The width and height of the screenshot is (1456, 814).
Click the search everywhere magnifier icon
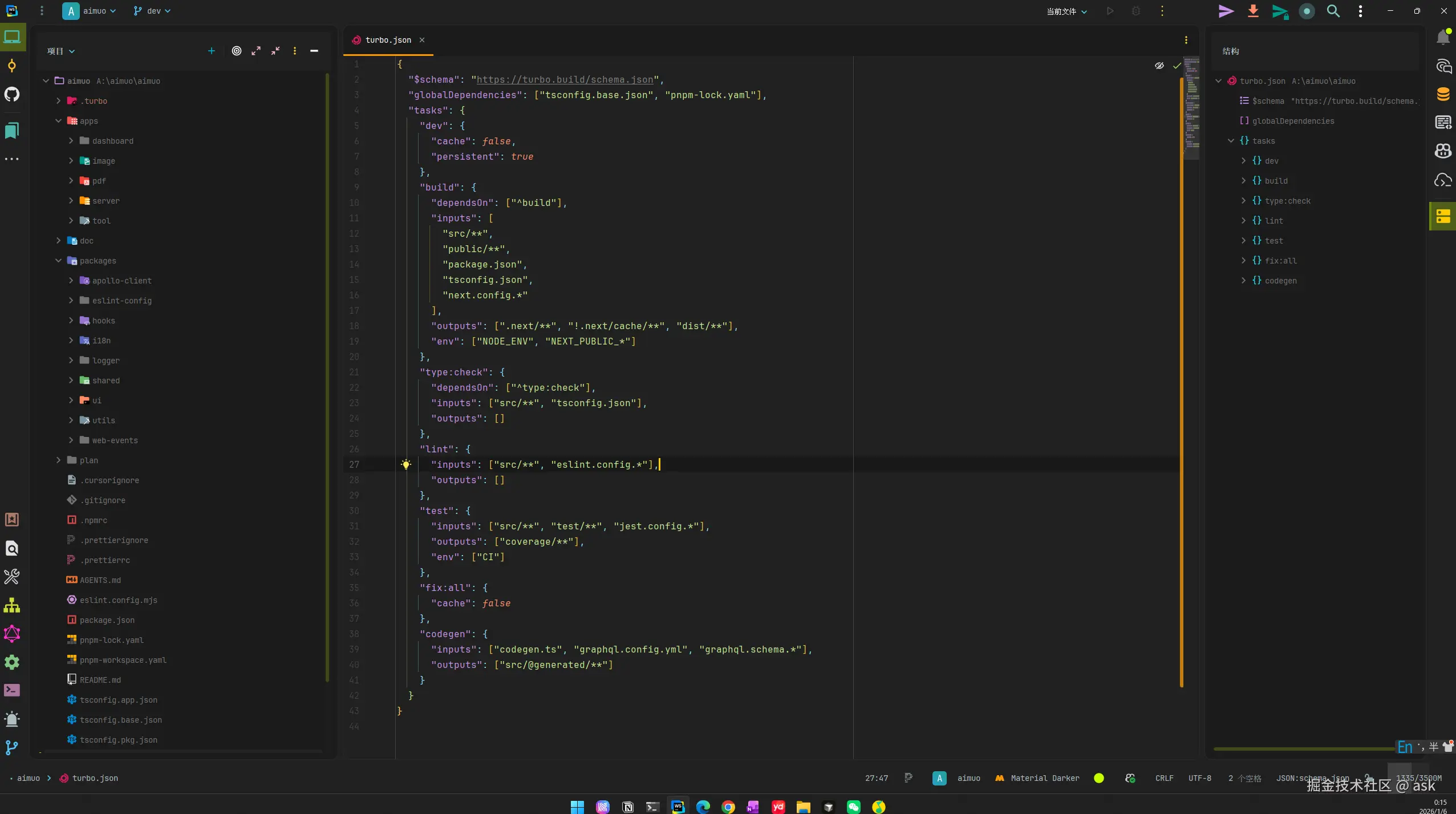(1333, 11)
